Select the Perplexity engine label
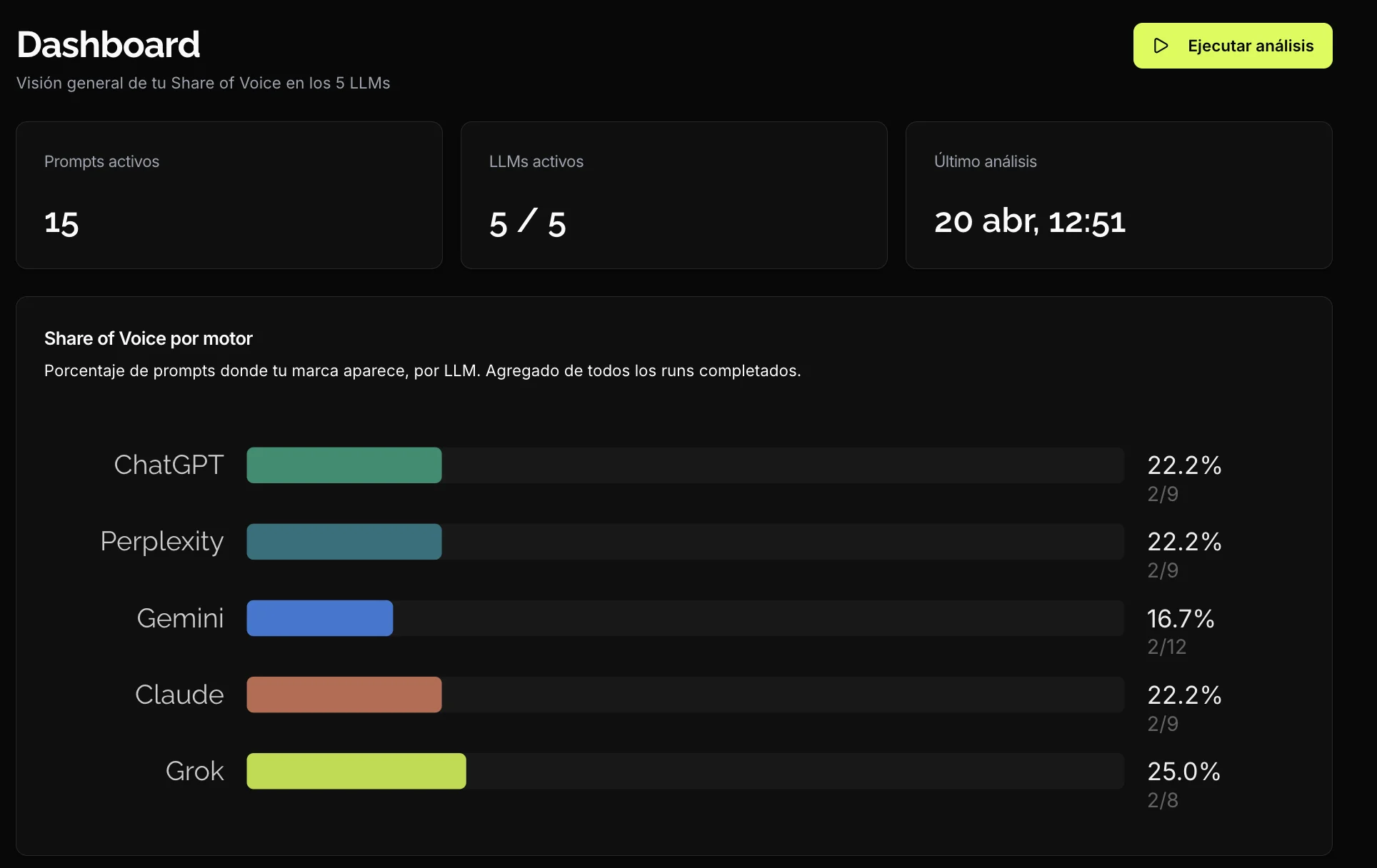Image resolution: width=1377 pixels, height=868 pixels. pos(161,542)
